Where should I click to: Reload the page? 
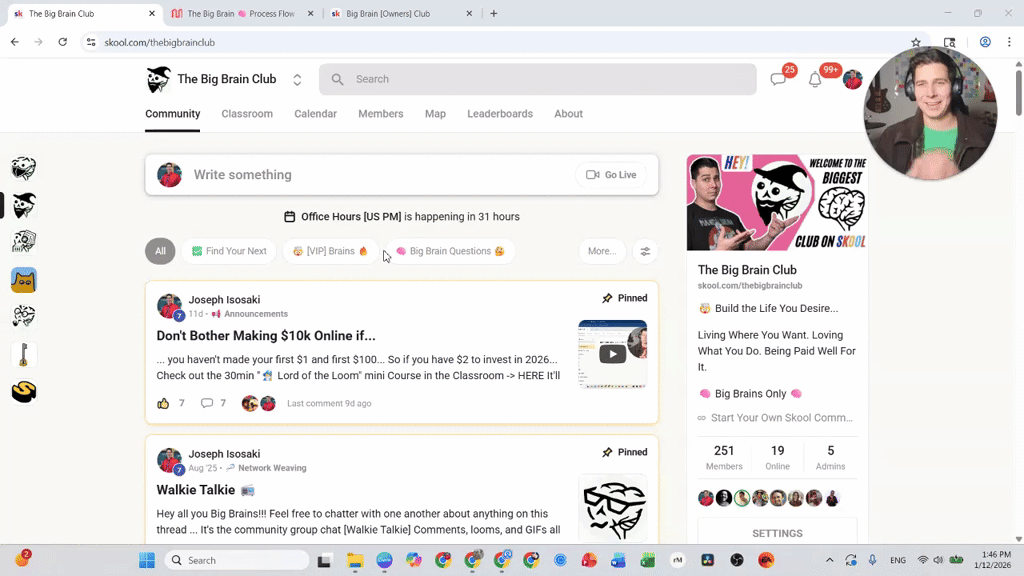click(63, 42)
